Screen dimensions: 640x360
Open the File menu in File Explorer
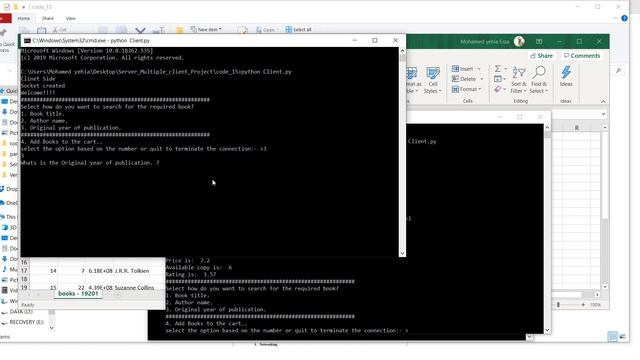[5, 18]
